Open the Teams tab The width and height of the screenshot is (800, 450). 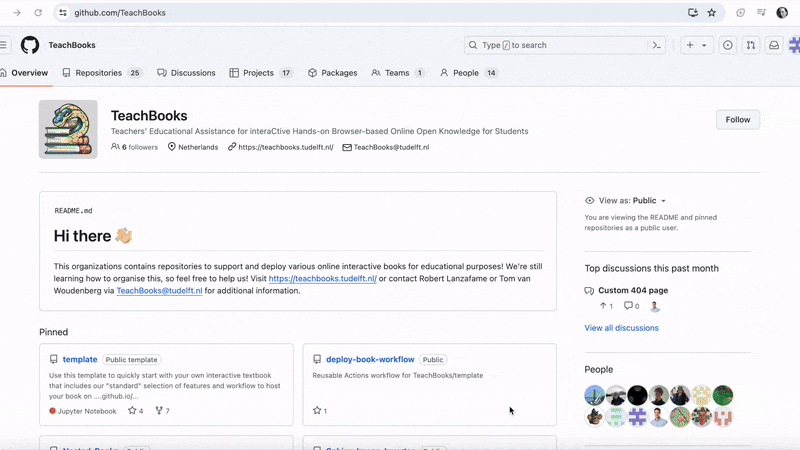(398, 73)
